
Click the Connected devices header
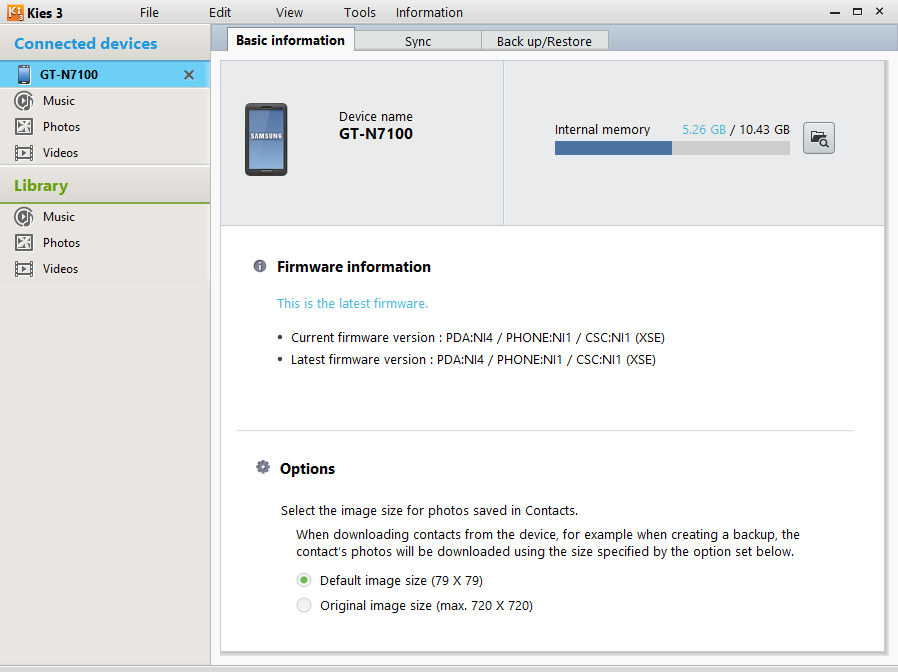click(86, 44)
